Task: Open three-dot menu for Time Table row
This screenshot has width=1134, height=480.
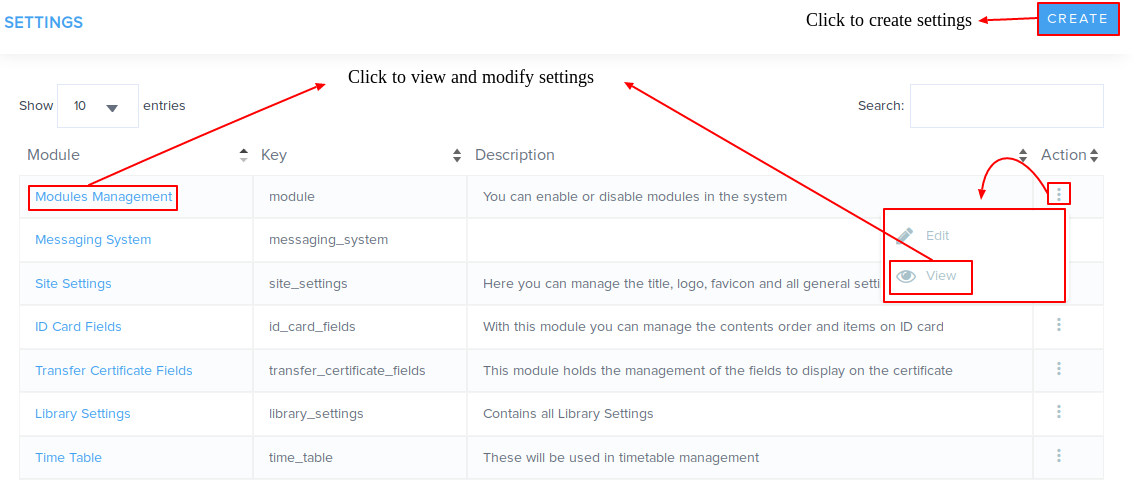Action: tap(1059, 456)
